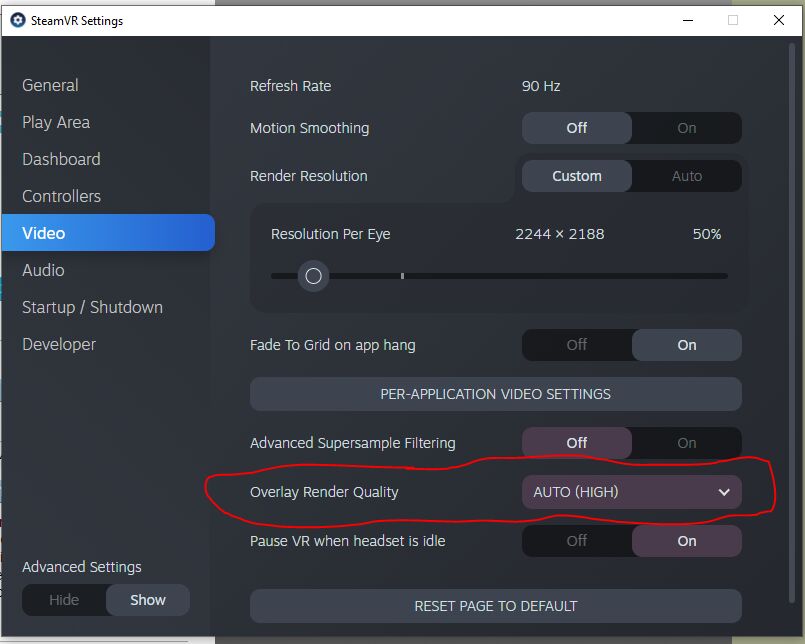Open the Developer settings page
805x644 pixels.
(59, 344)
